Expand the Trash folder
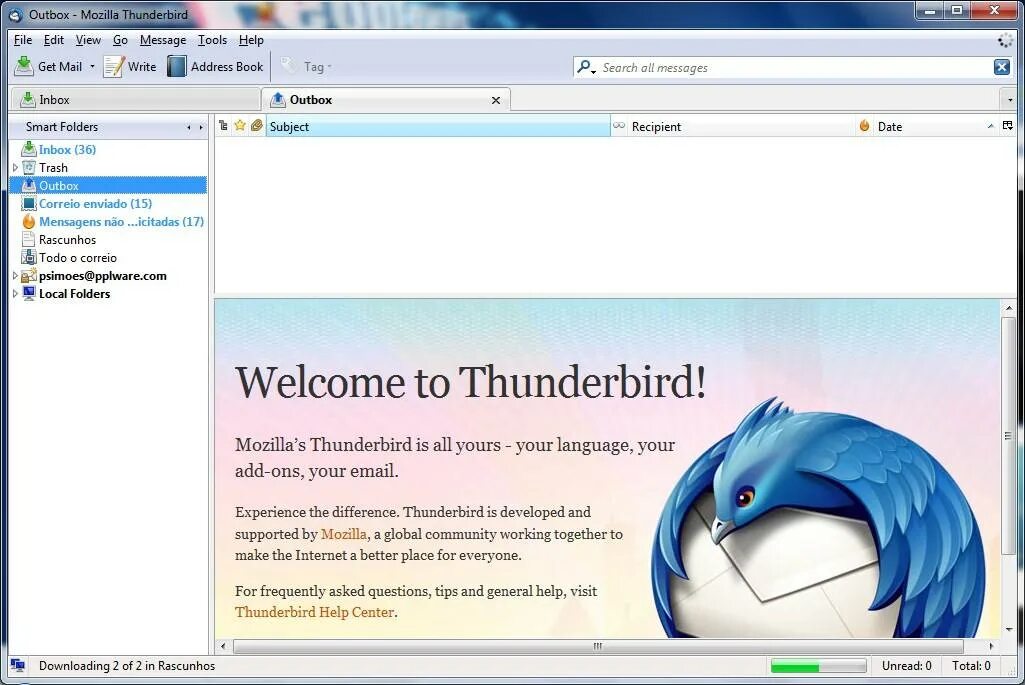The height and width of the screenshot is (685, 1025). 15,168
